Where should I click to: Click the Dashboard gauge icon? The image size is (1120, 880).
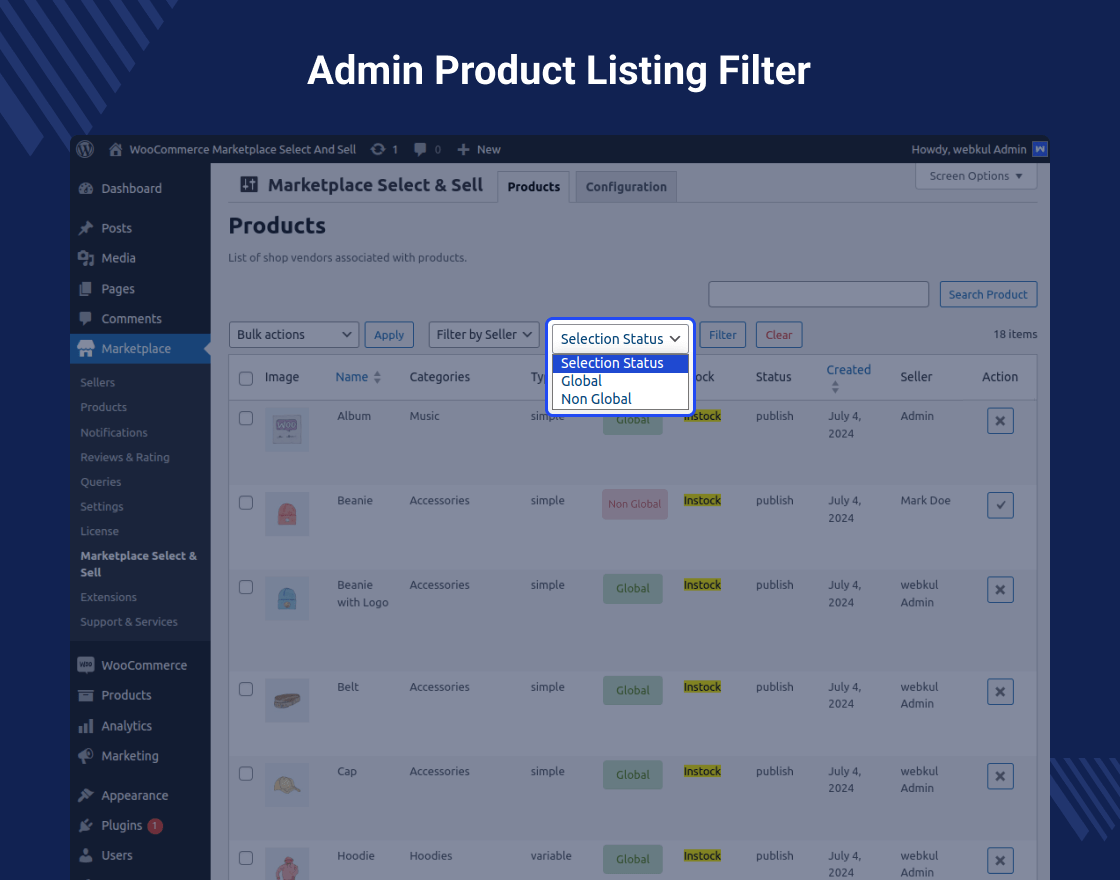[86, 189]
